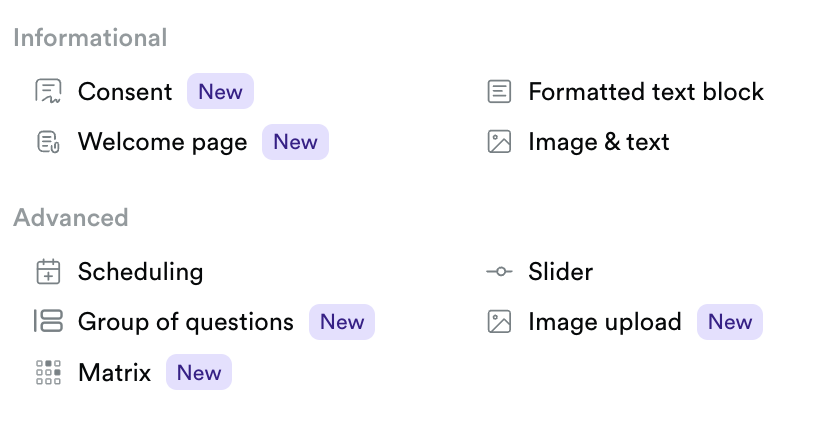
Task: Select the Scheduling text label
Action: point(140,271)
